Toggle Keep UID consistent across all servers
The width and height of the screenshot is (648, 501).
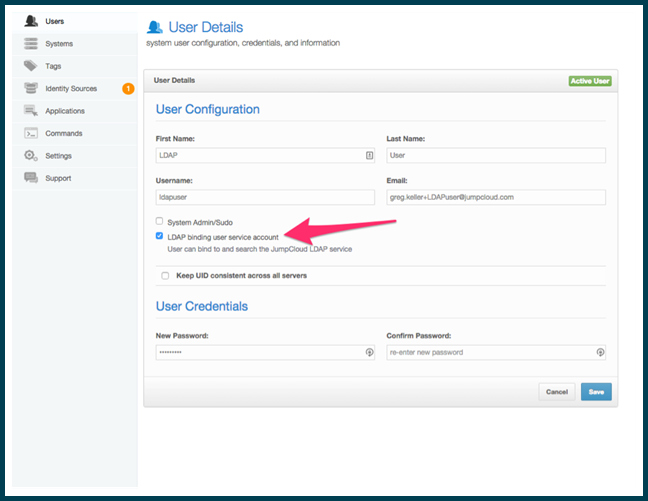tap(165, 275)
